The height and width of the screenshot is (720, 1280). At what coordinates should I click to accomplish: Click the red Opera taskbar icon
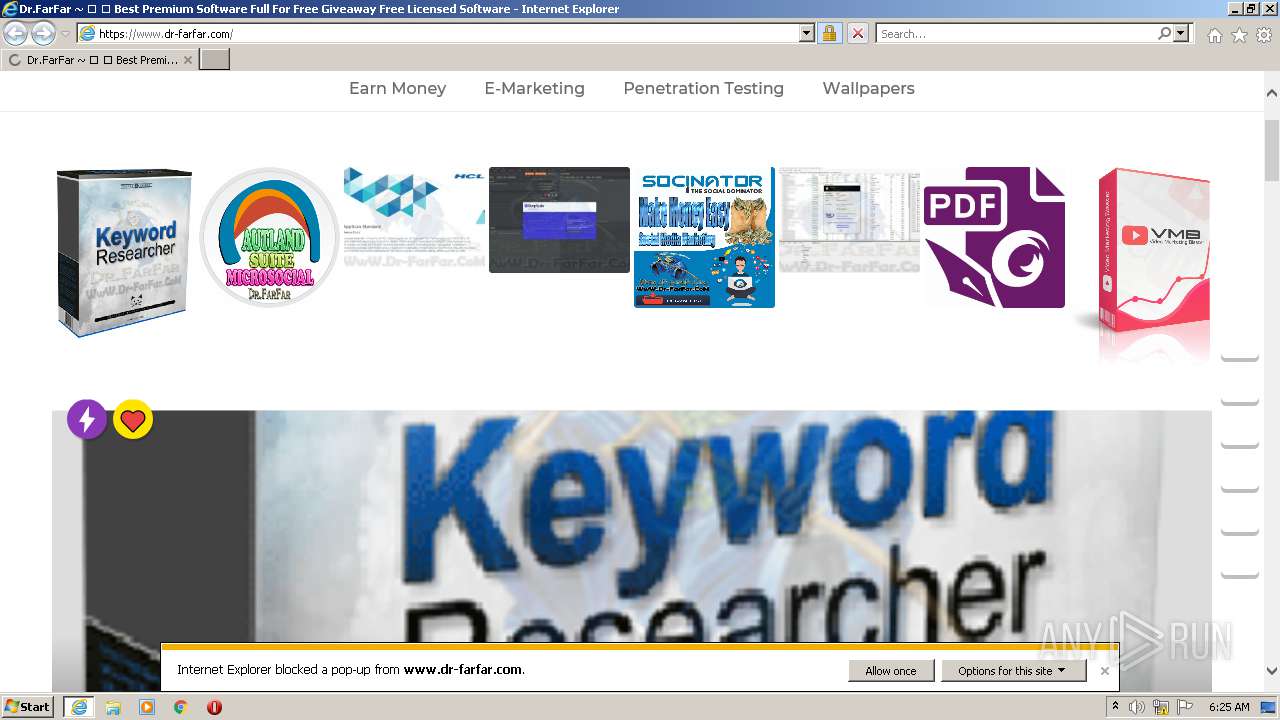pos(214,707)
